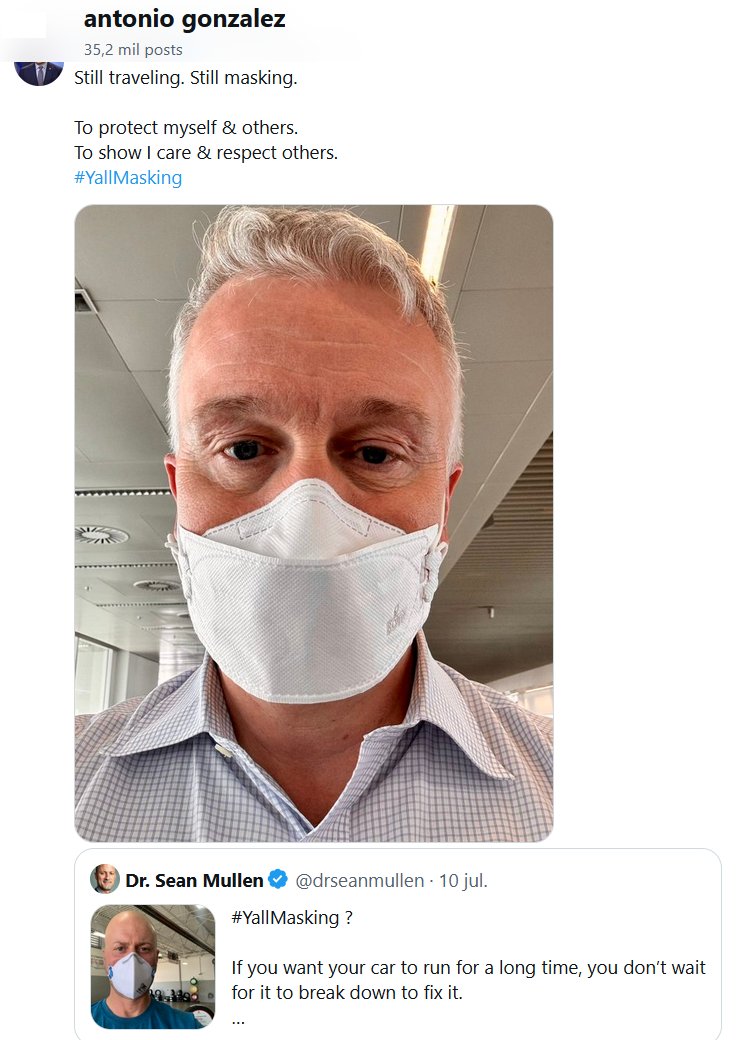740x1040 pixels.
Task: Open the @drseanmullen handle
Action: click(x=355, y=881)
